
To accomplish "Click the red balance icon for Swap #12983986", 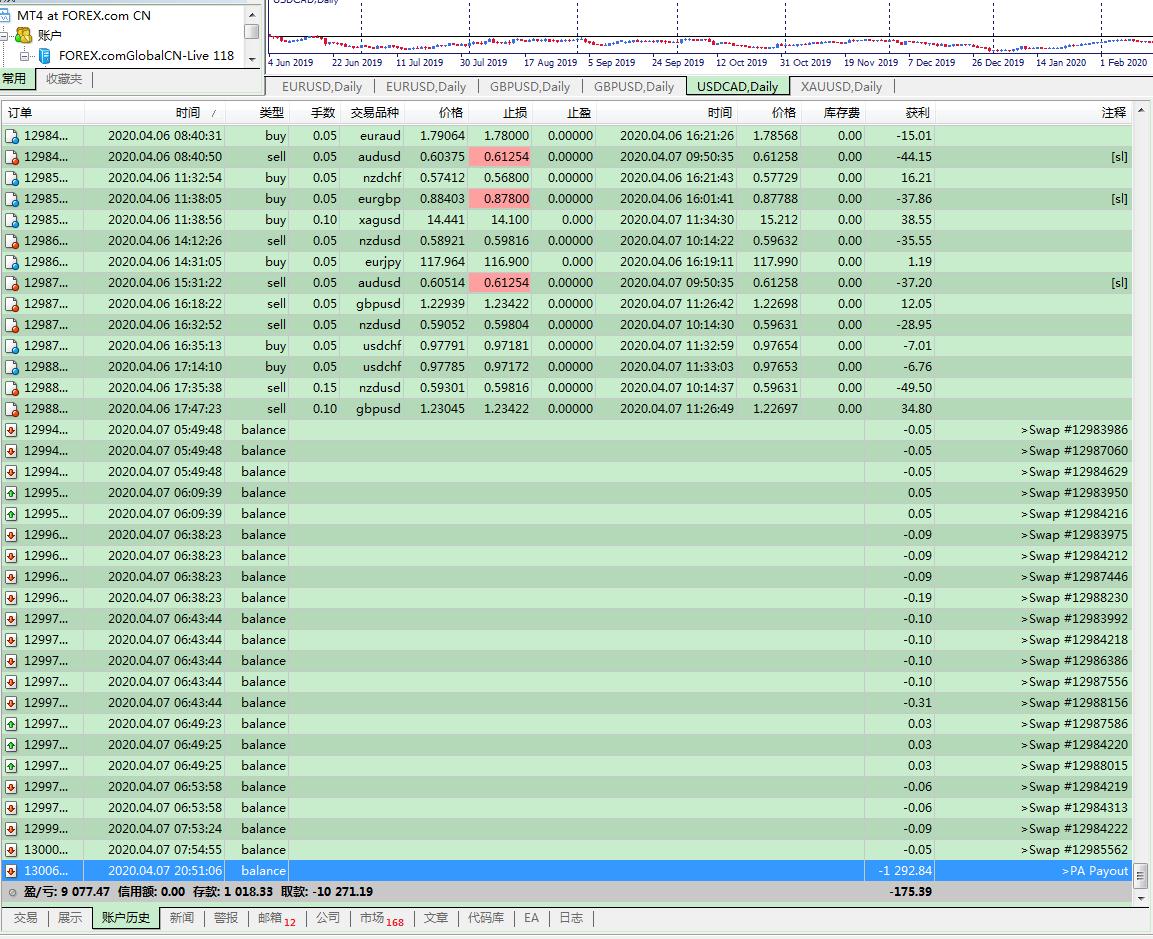I will 11,430.
